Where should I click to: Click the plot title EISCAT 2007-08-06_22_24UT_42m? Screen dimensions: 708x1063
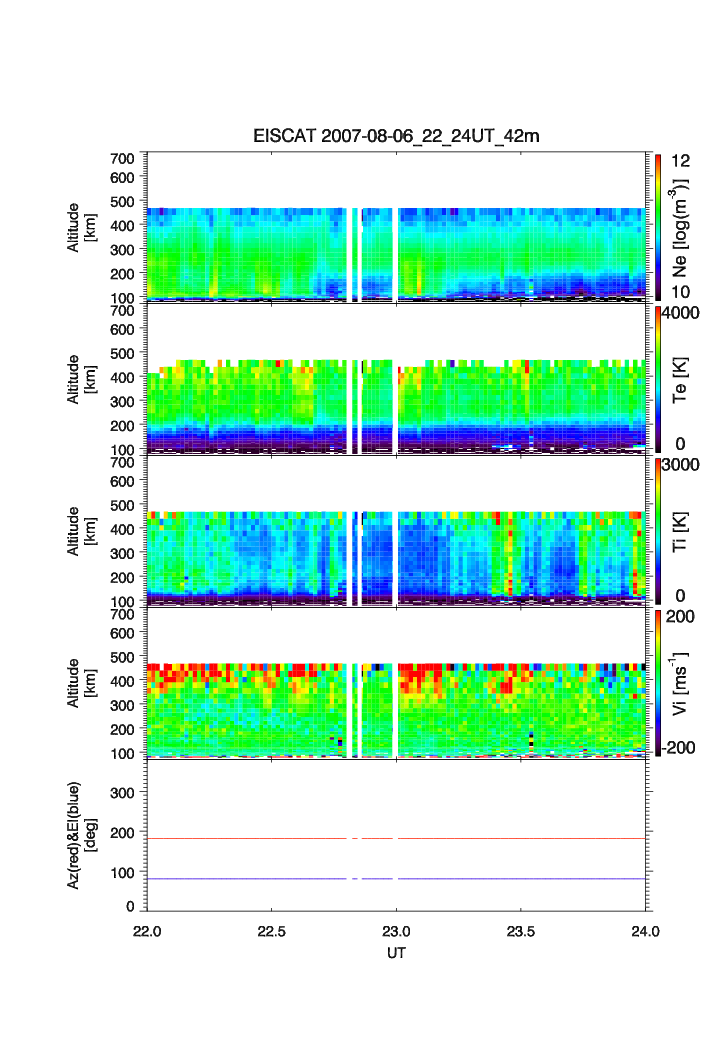click(396, 136)
